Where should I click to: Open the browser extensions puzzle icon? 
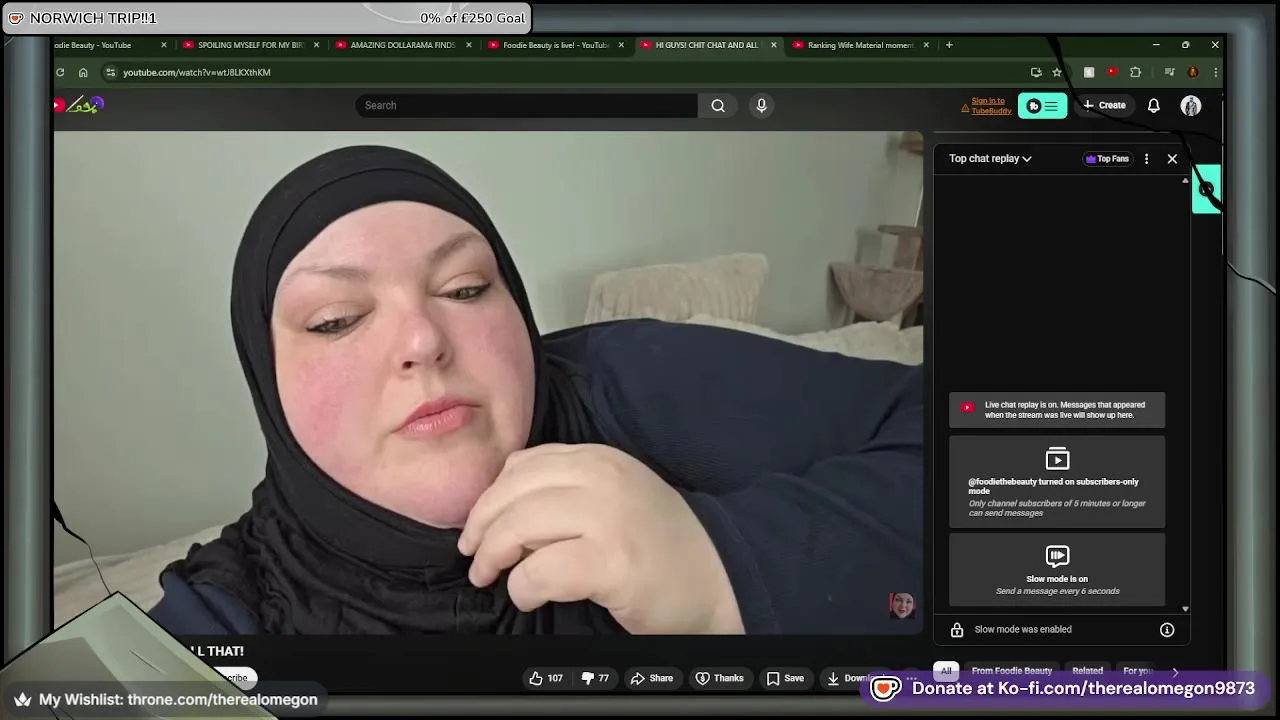click(1135, 72)
